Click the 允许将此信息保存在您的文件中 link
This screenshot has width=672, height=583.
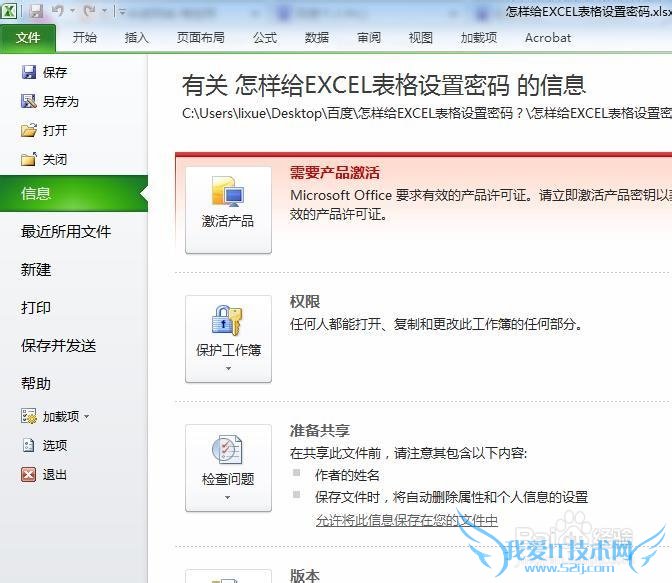[x=407, y=520]
